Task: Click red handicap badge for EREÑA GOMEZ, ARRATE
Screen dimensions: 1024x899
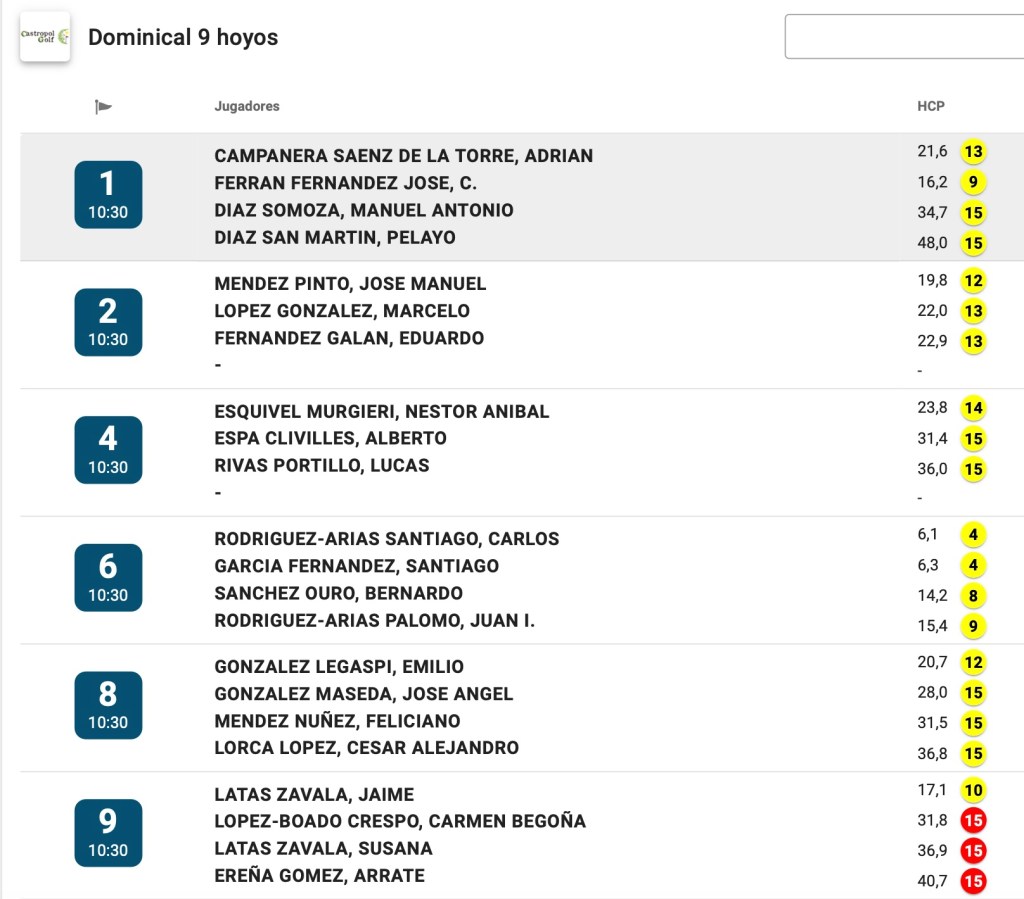Action: (x=973, y=881)
